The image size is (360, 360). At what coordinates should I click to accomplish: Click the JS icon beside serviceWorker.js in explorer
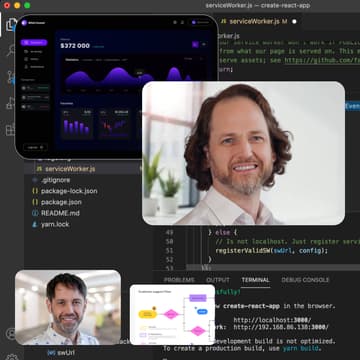(x=39, y=169)
